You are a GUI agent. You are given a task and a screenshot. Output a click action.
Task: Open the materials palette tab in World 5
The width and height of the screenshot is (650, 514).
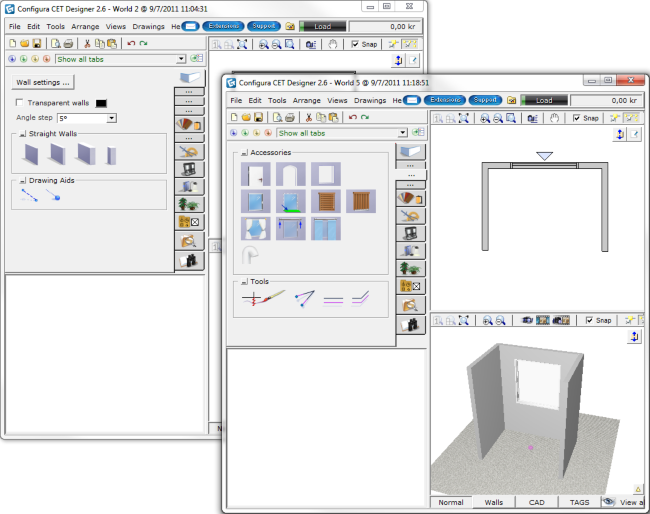tap(410, 199)
